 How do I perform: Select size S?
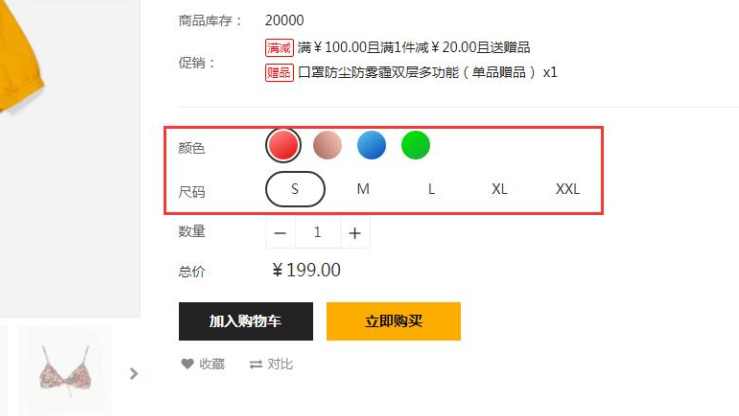tap(295, 189)
